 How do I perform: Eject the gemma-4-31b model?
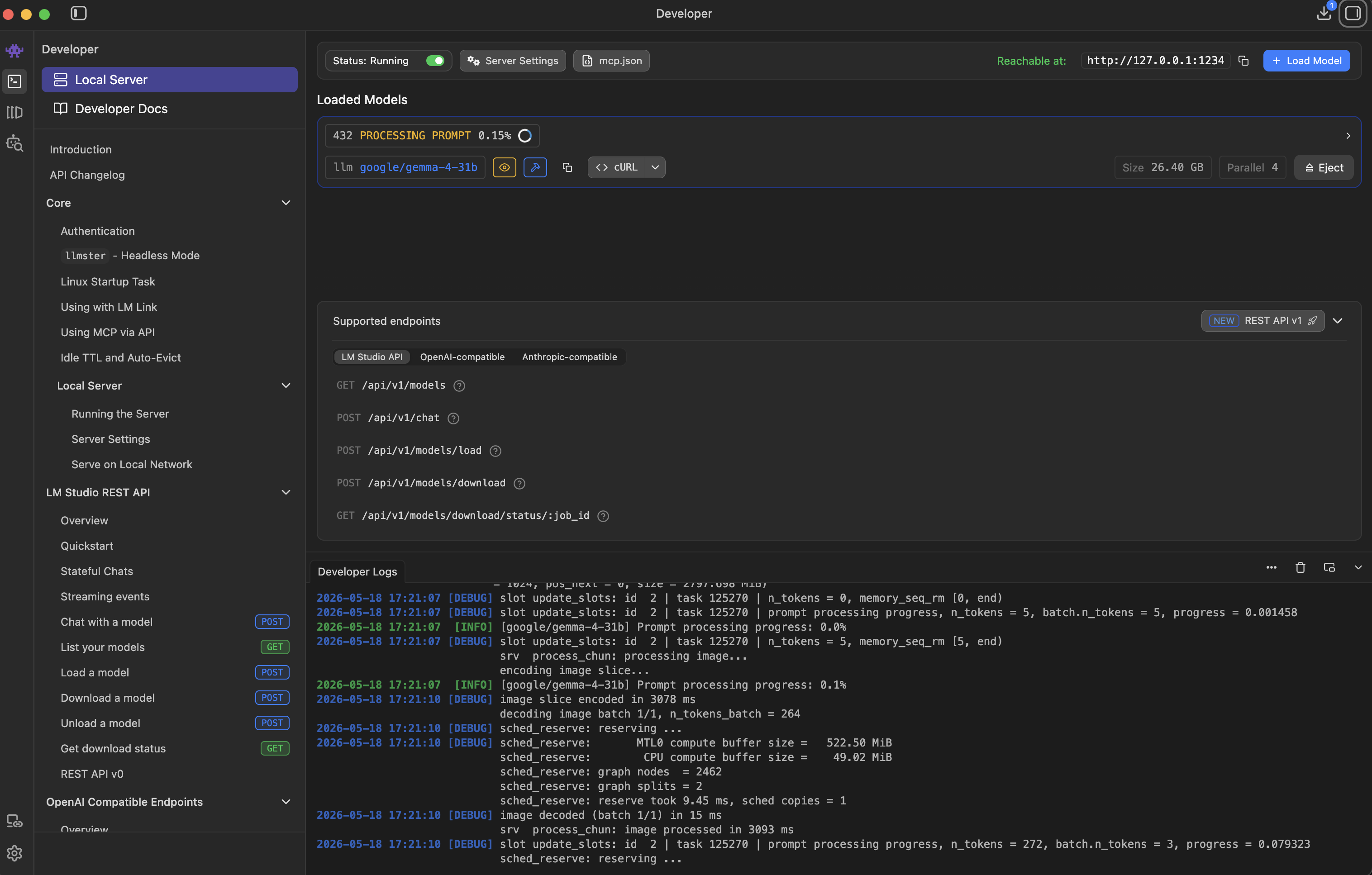point(1324,167)
